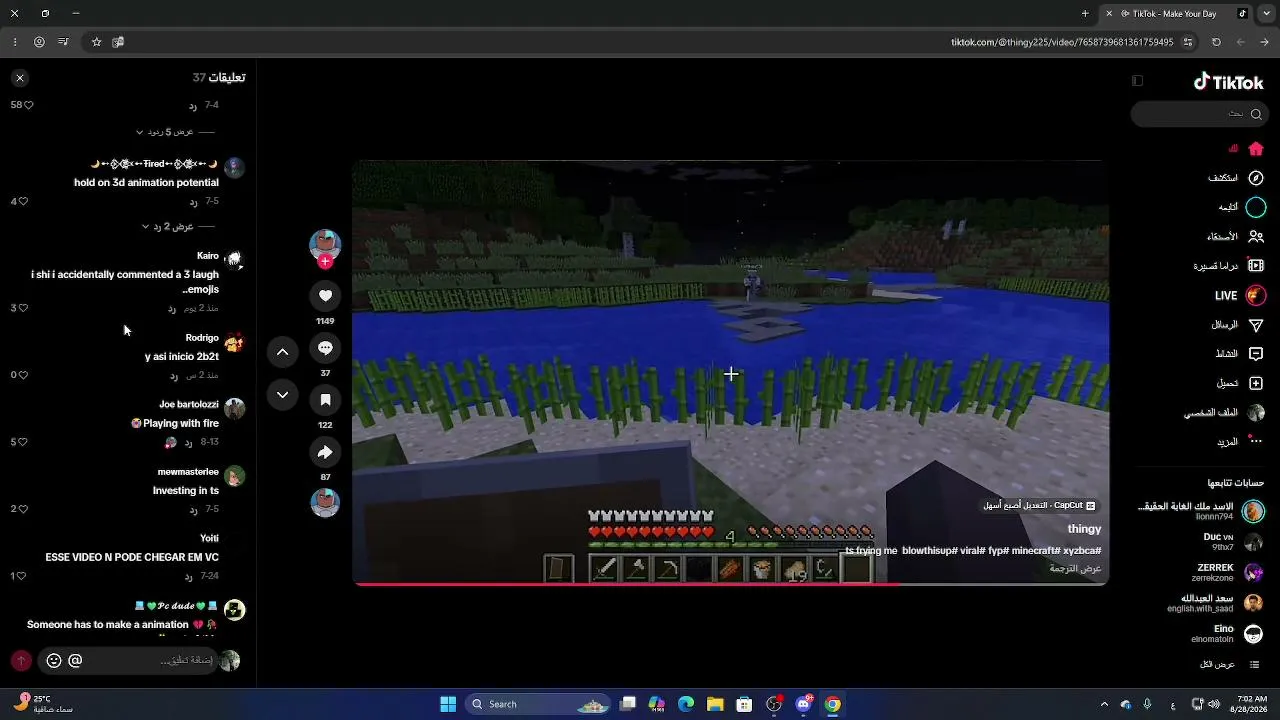Viewport: 1280px width, 720px height.
Task: Open More (المزيد) three-dots menu
Action: (x=1256, y=441)
